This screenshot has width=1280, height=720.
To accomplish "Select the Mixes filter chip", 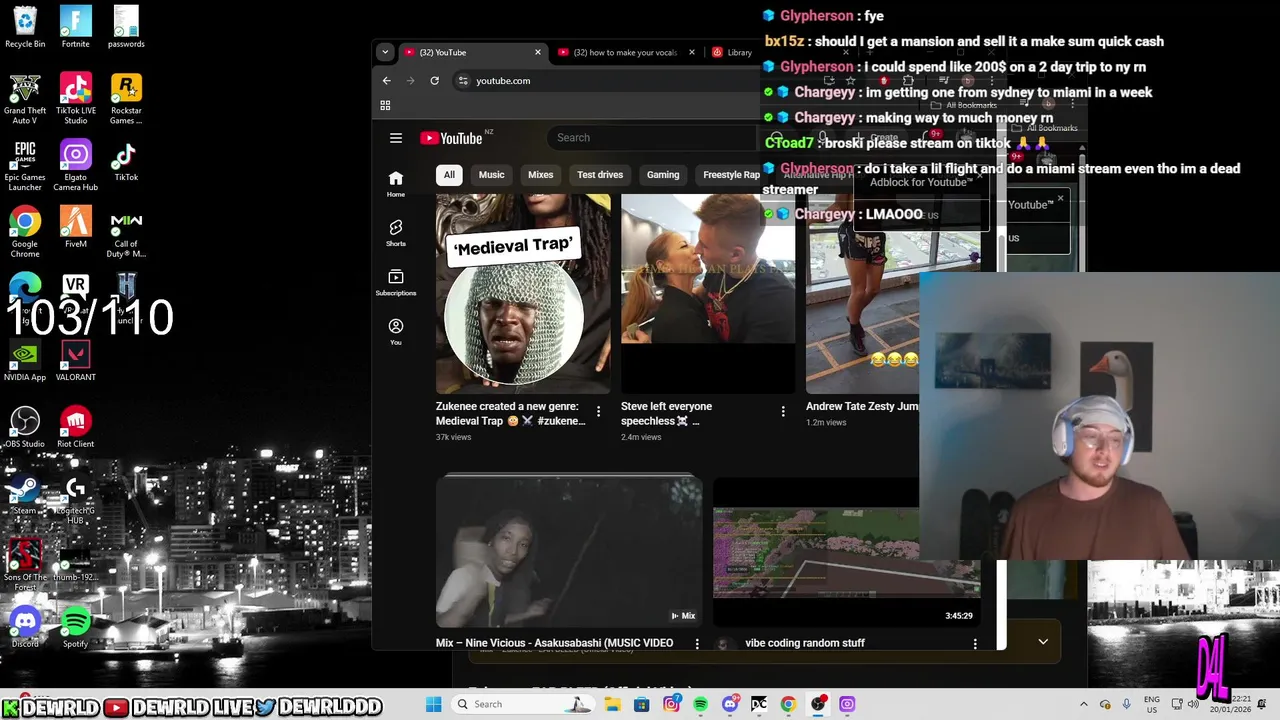I will 540,175.
